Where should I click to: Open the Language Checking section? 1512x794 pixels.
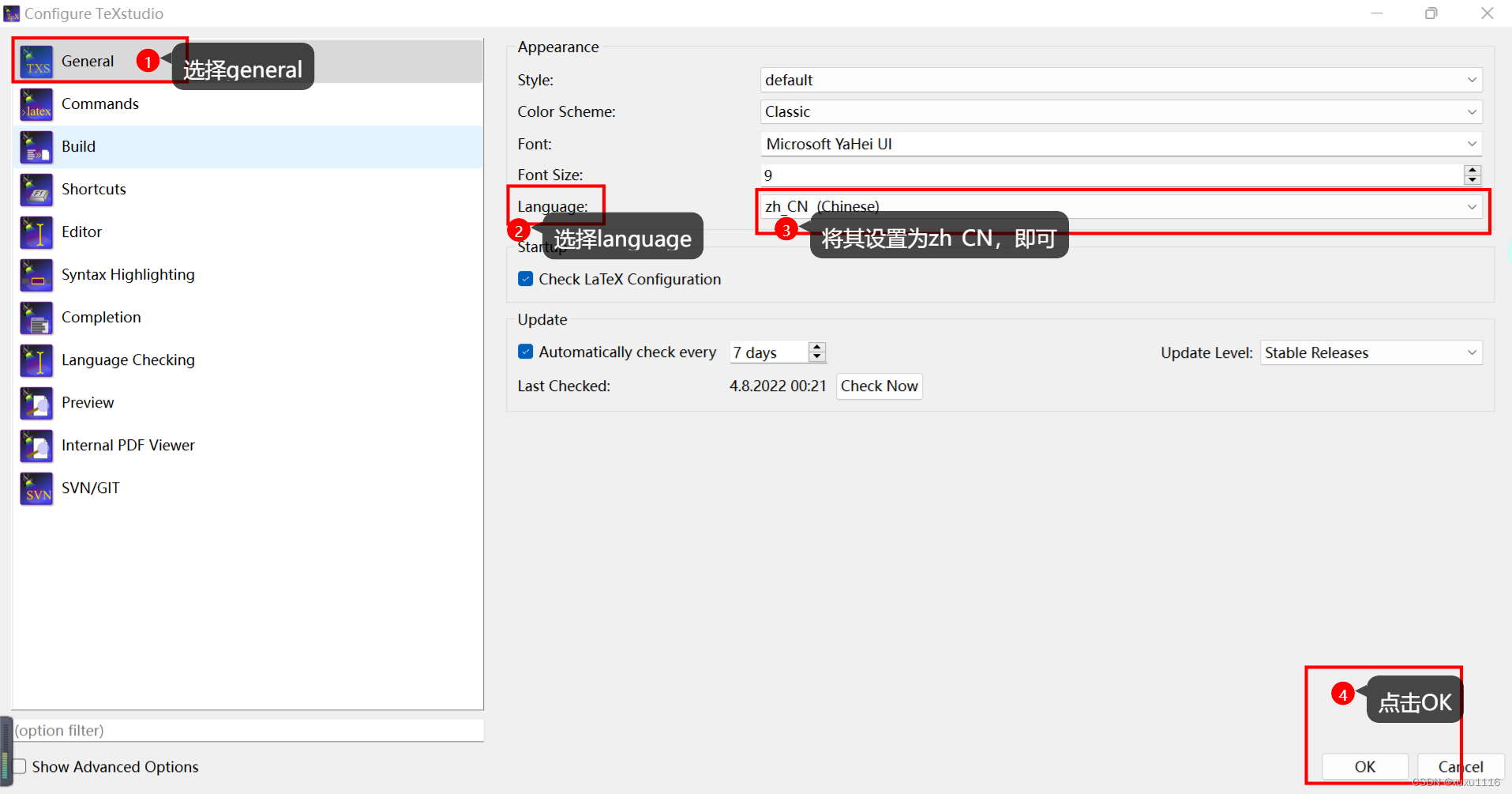(248, 360)
